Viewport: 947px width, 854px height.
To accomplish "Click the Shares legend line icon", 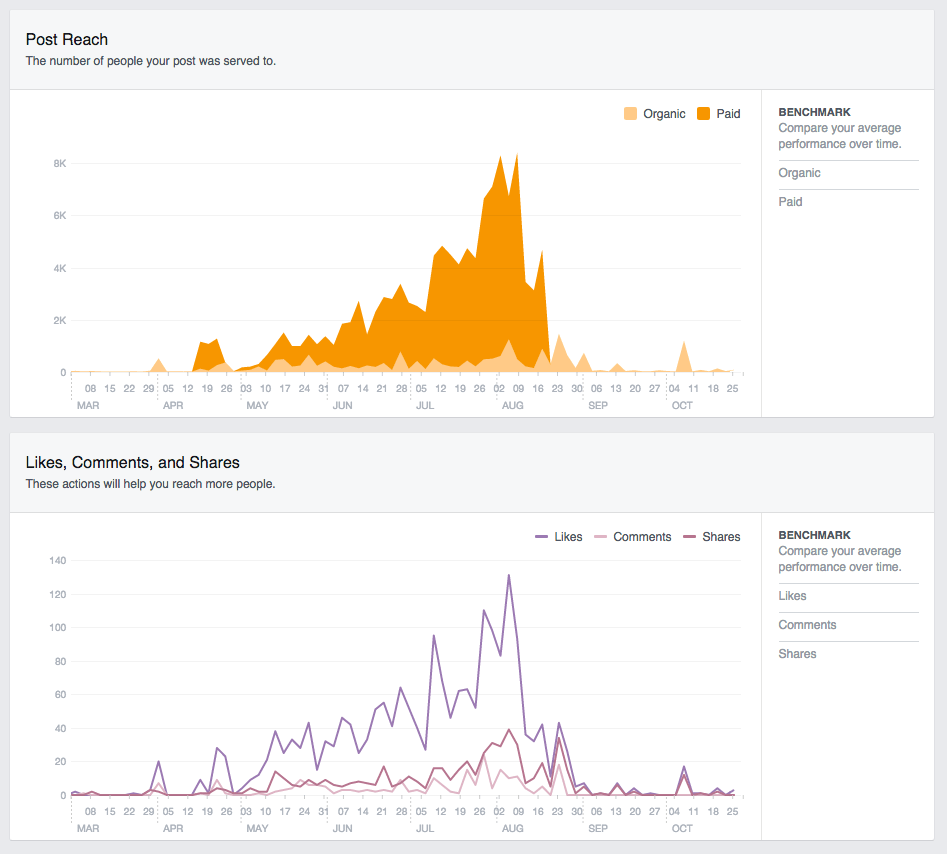I will (x=691, y=537).
